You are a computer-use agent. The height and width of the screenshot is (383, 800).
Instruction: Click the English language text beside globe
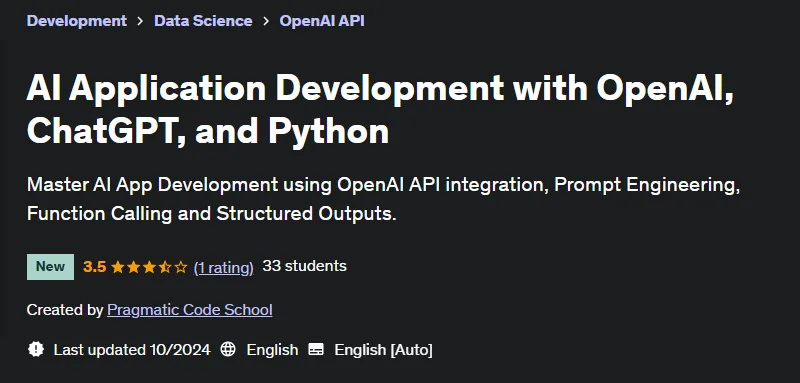[272, 350]
